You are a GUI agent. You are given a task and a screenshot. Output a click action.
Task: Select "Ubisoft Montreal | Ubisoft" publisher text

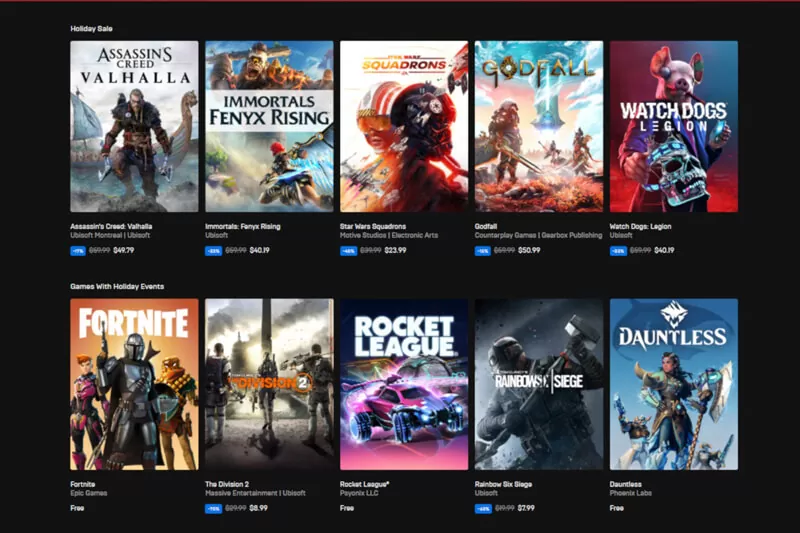pyautogui.click(x=110, y=235)
